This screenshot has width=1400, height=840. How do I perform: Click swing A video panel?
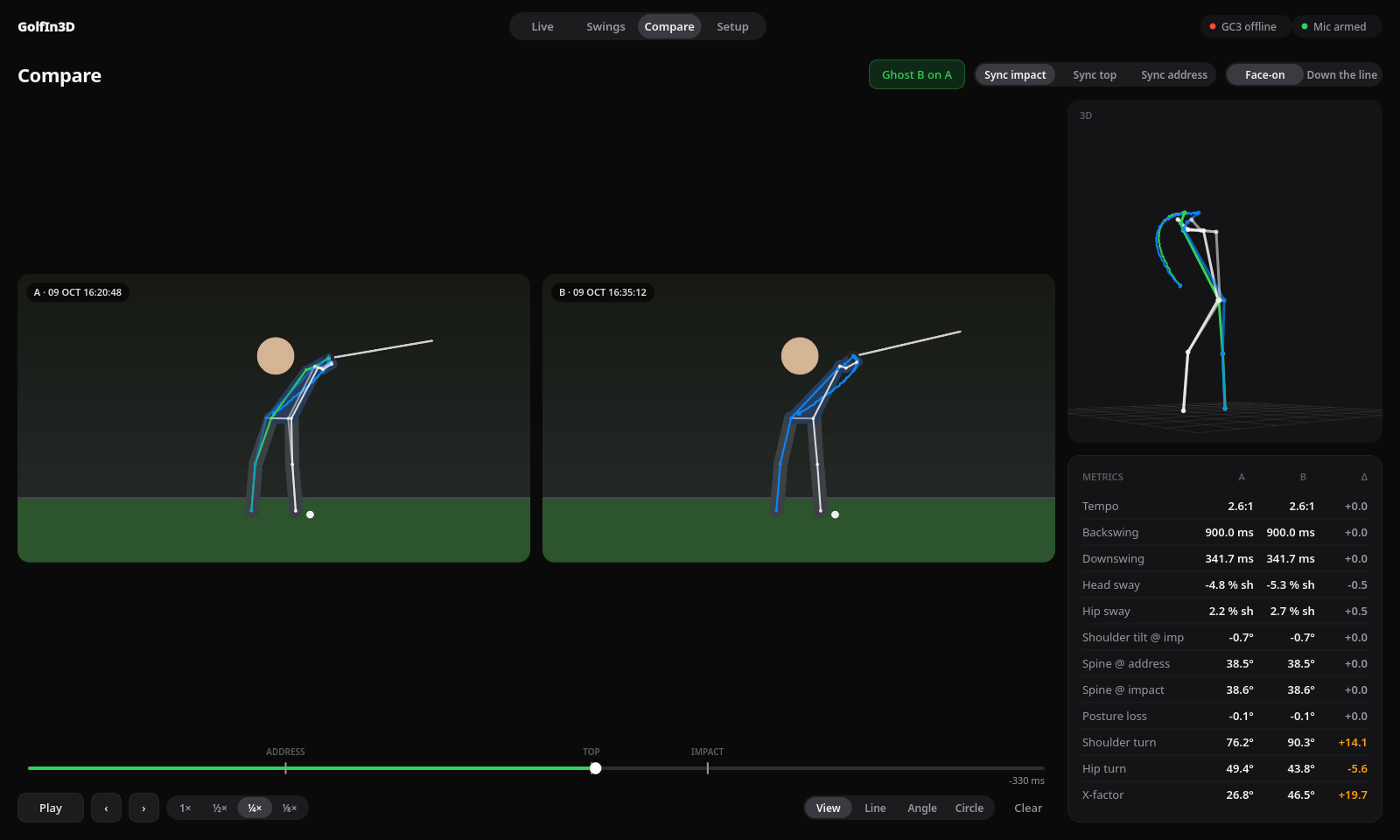274,418
